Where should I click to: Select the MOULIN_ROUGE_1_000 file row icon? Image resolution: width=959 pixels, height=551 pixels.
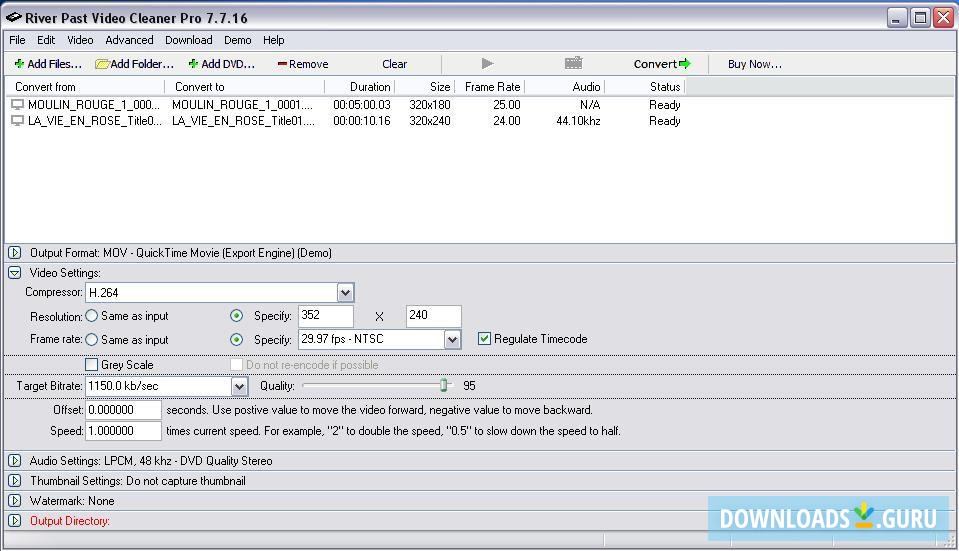(18, 105)
